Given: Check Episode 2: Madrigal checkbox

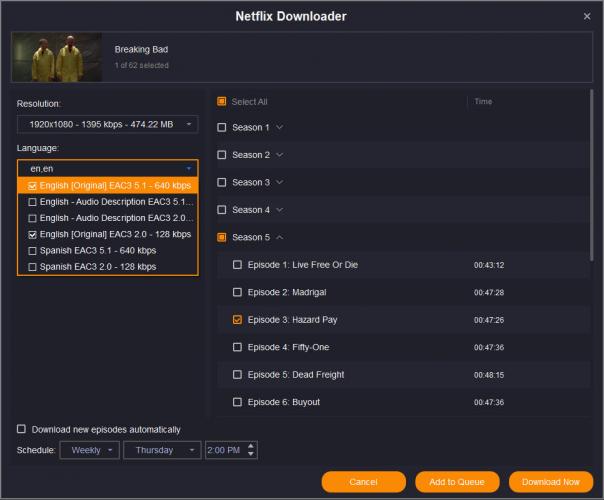Looking at the screenshot, I should click(237, 292).
